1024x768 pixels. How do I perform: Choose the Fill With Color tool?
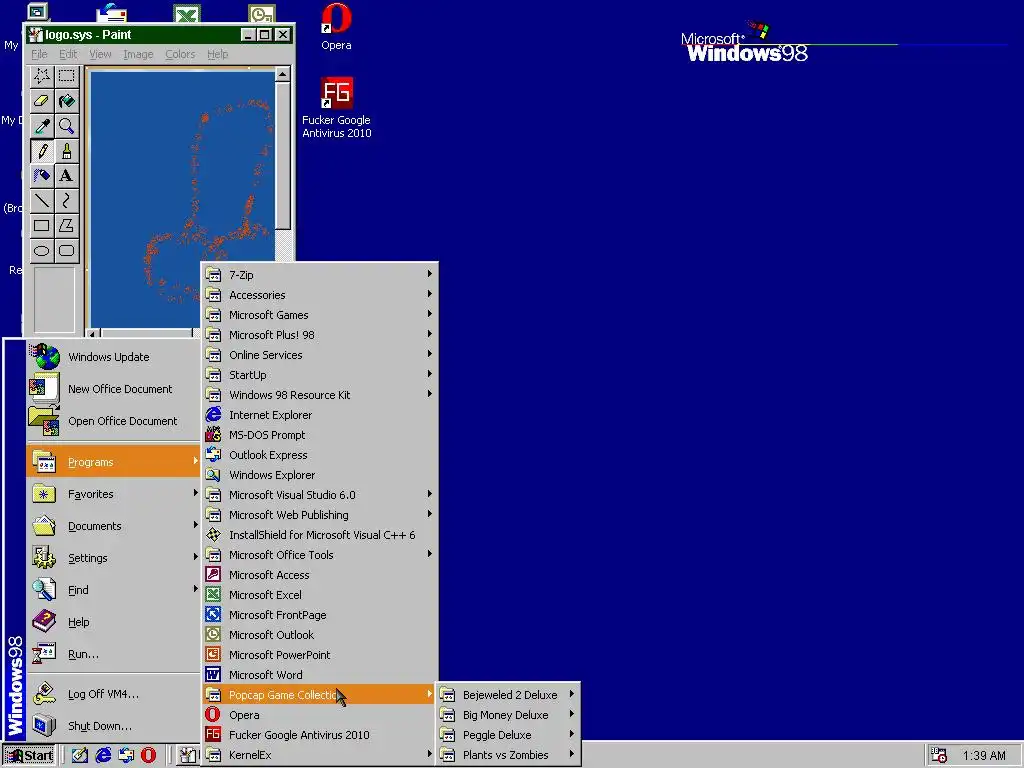(x=67, y=101)
